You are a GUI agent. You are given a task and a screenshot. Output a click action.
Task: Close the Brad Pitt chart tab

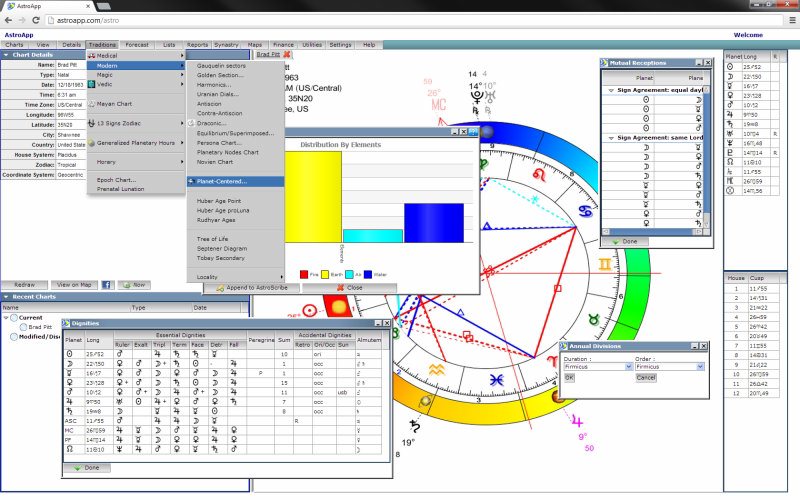287,55
